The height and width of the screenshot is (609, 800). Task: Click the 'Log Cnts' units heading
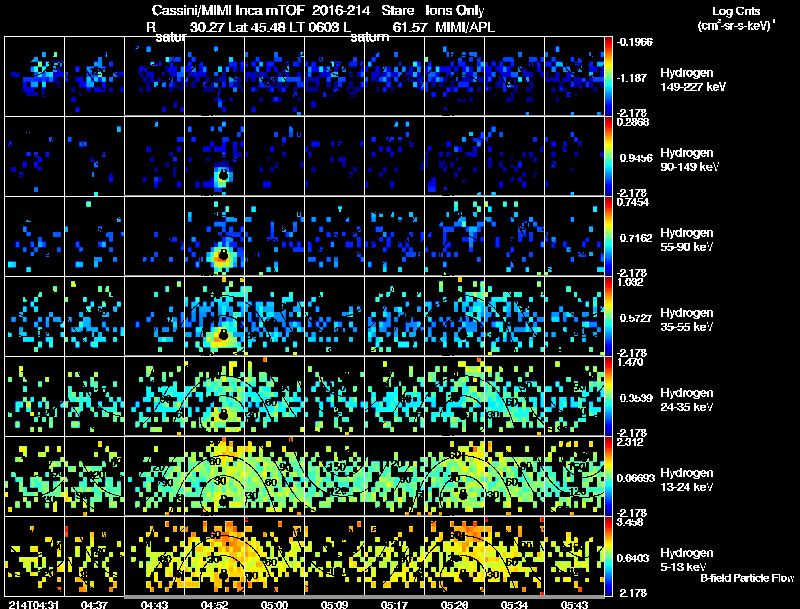click(x=736, y=11)
